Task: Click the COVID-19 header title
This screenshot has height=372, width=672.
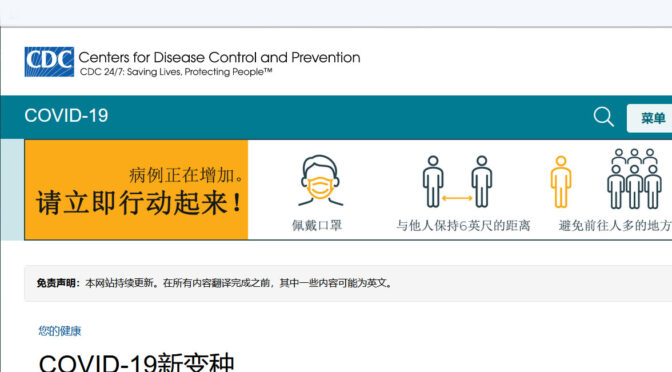Action: tap(66, 116)
